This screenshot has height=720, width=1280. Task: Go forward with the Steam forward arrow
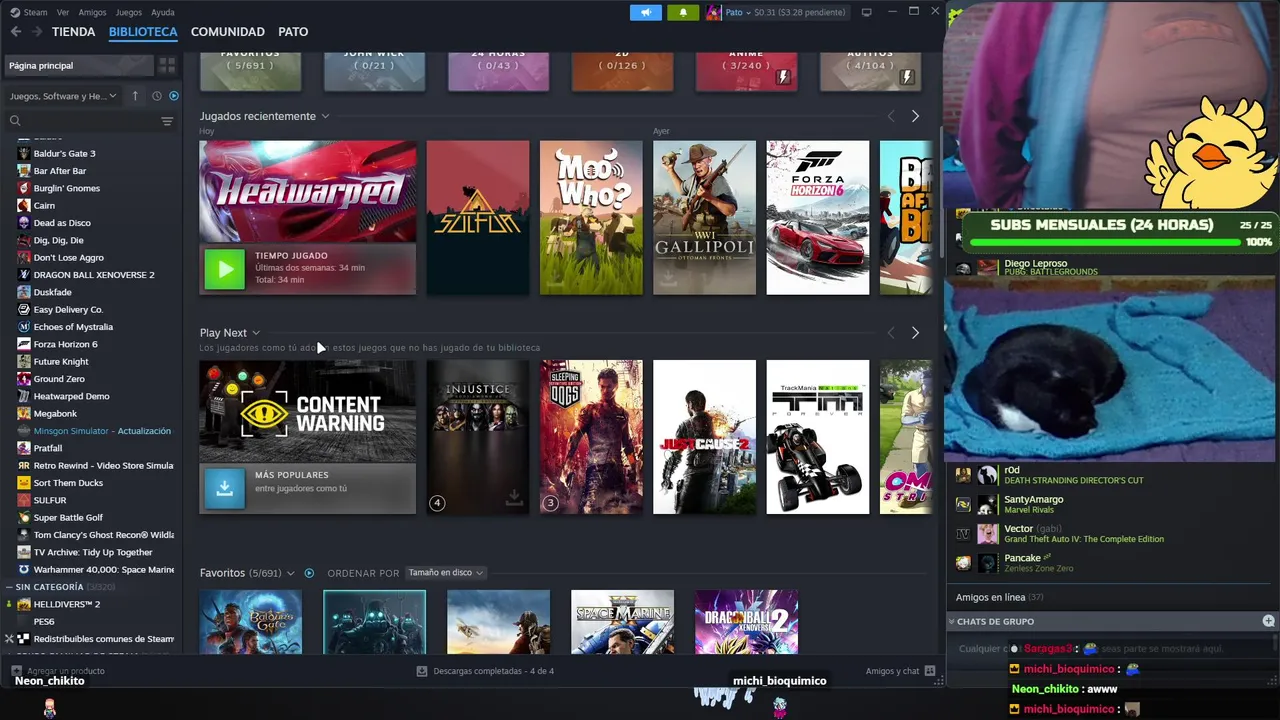pyautogui.click(x=37, y=32)
